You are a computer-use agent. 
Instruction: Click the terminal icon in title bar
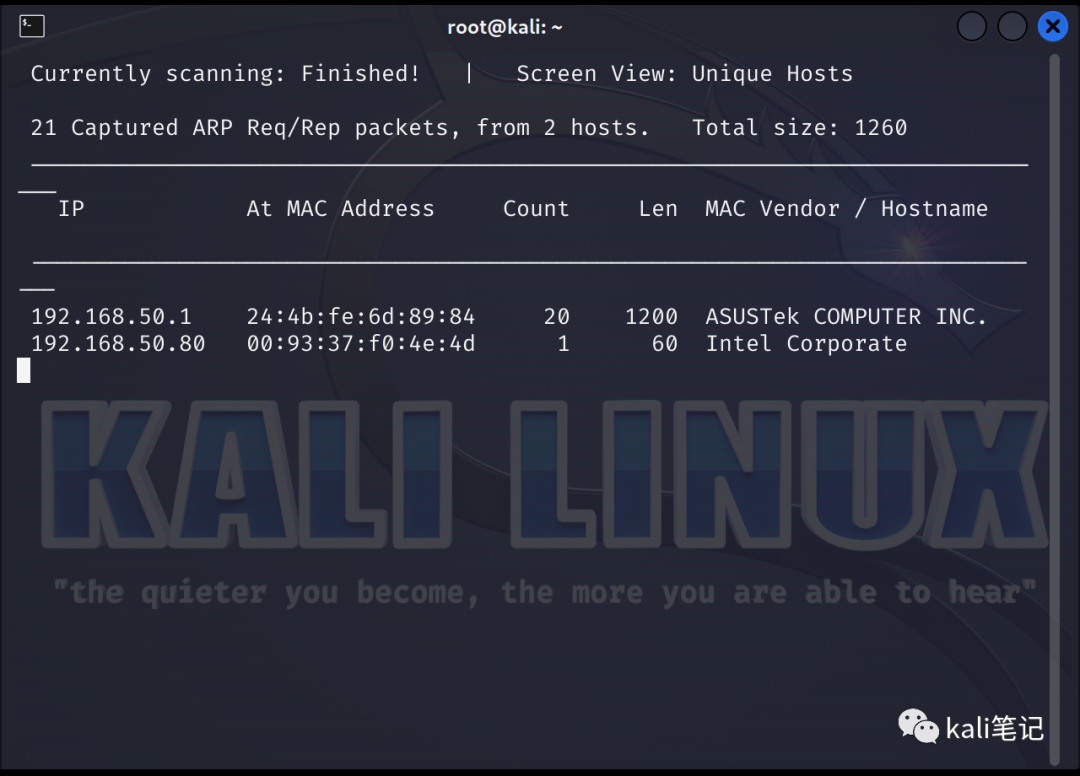32,26
